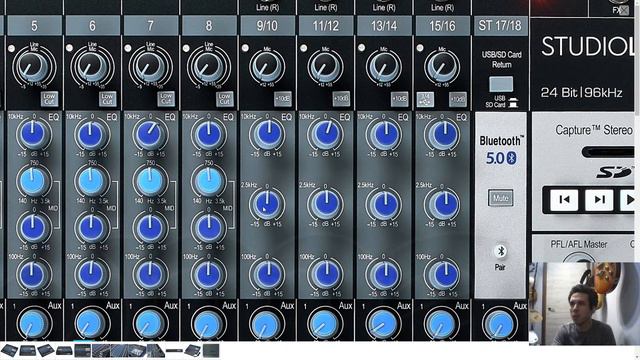This screenshot has height=360, width=640.
Task: Mute the Bluetooth channel
Action: click(500, 198)
